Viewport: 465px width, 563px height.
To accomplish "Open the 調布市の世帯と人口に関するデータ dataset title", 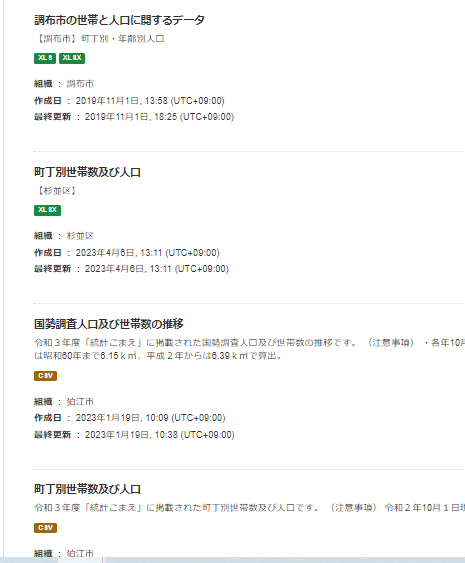I will click(119, 20).
